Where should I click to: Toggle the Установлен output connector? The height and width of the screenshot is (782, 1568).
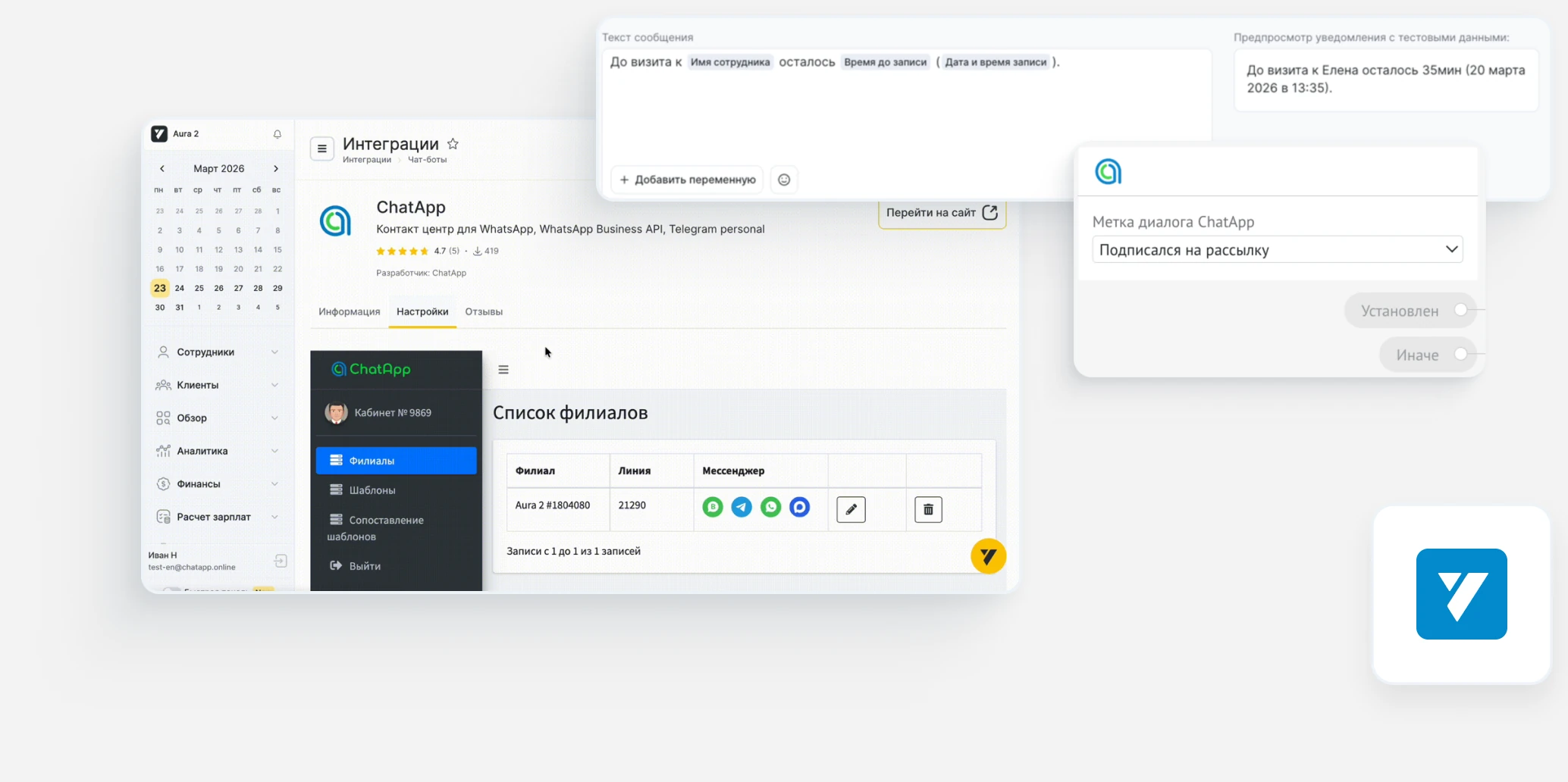pos(1460,310)
